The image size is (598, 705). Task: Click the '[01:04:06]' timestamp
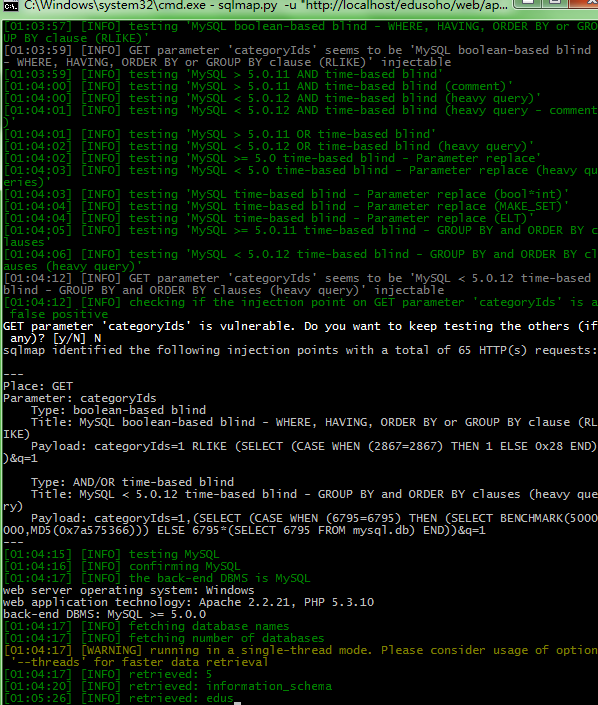pos(38,254)
